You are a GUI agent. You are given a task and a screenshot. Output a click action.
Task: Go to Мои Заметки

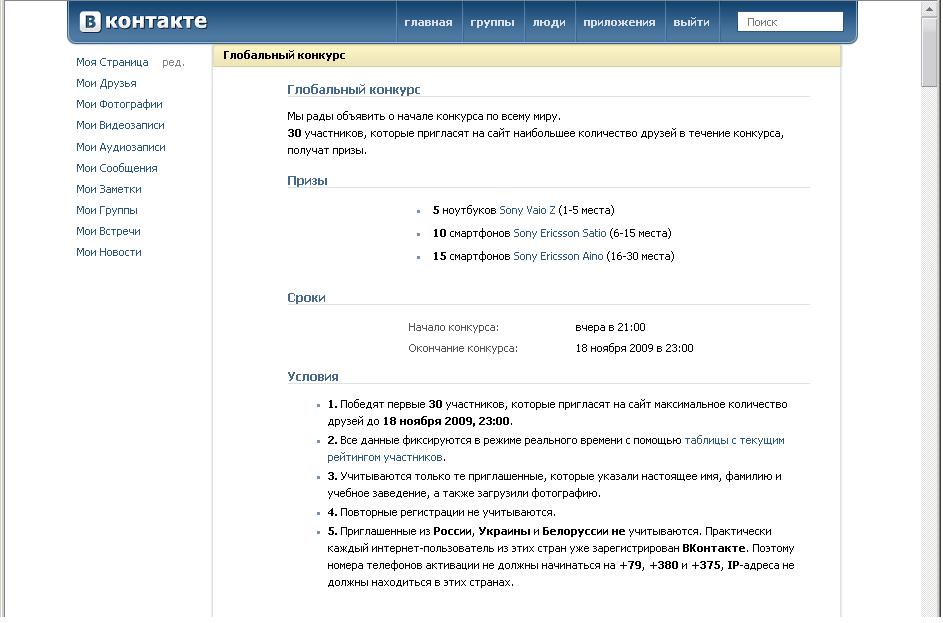tap(109, 189)
